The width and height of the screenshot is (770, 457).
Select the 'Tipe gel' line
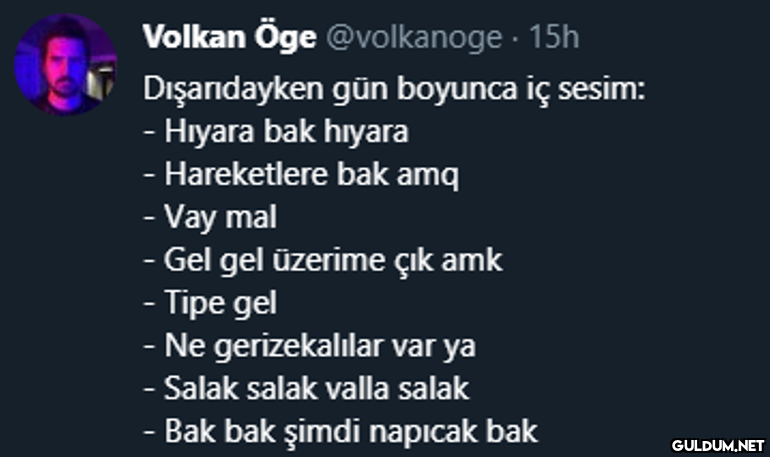coord(210,303)
